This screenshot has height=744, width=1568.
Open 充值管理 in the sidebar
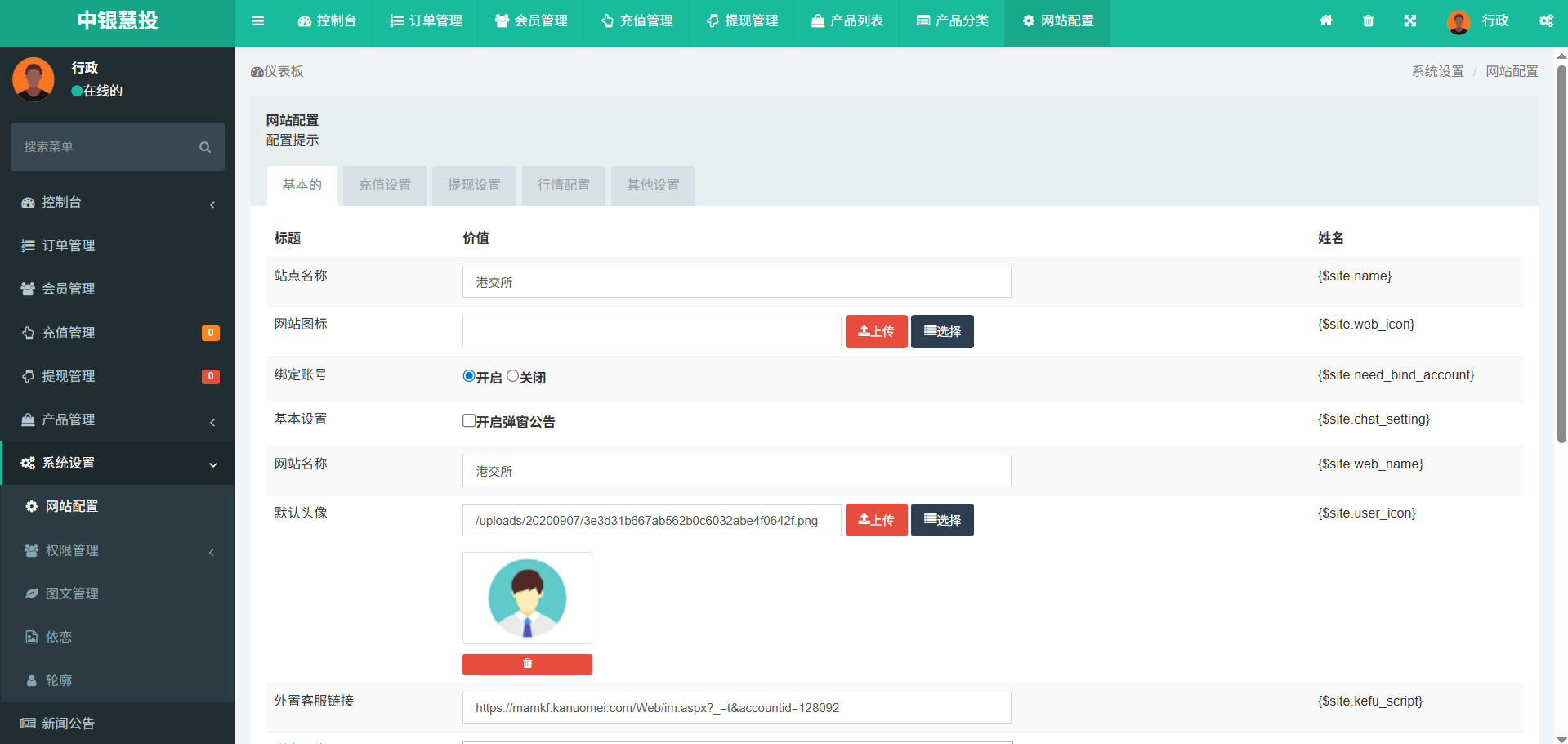pos(118,333)
